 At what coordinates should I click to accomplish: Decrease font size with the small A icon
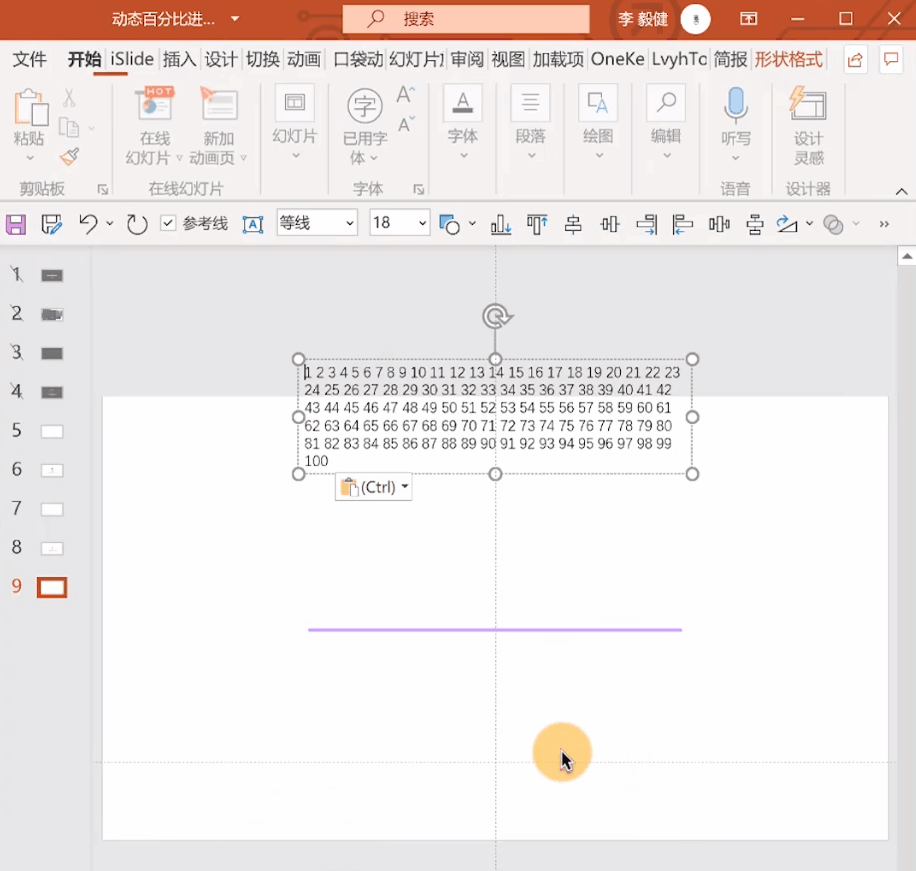[405, 124]
